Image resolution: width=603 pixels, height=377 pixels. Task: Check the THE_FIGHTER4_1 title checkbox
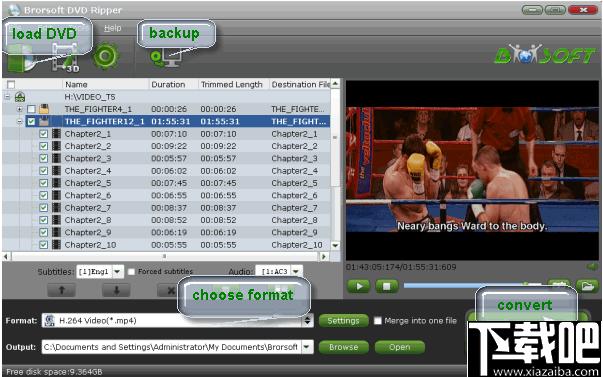click(x=31, y=109)
